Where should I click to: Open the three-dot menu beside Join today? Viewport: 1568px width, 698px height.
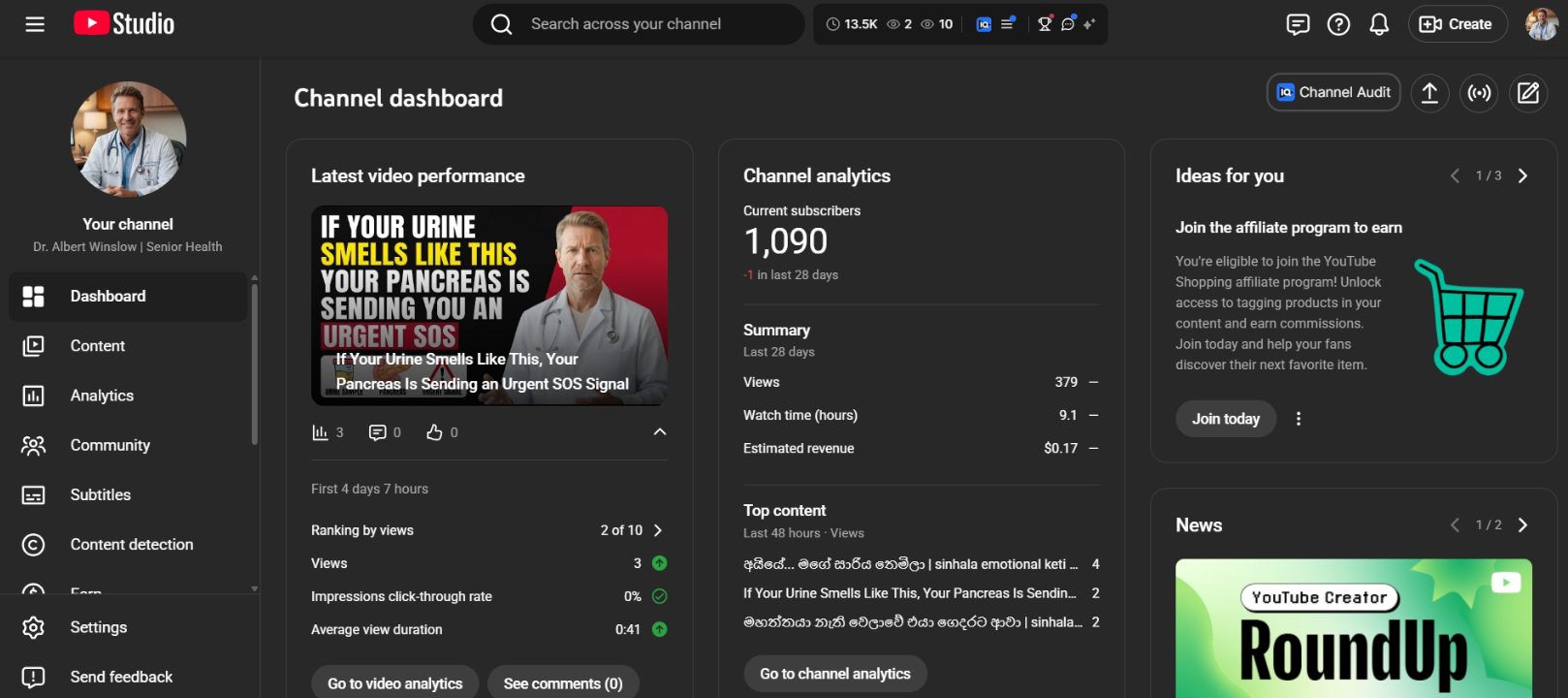coord(1299,419)
